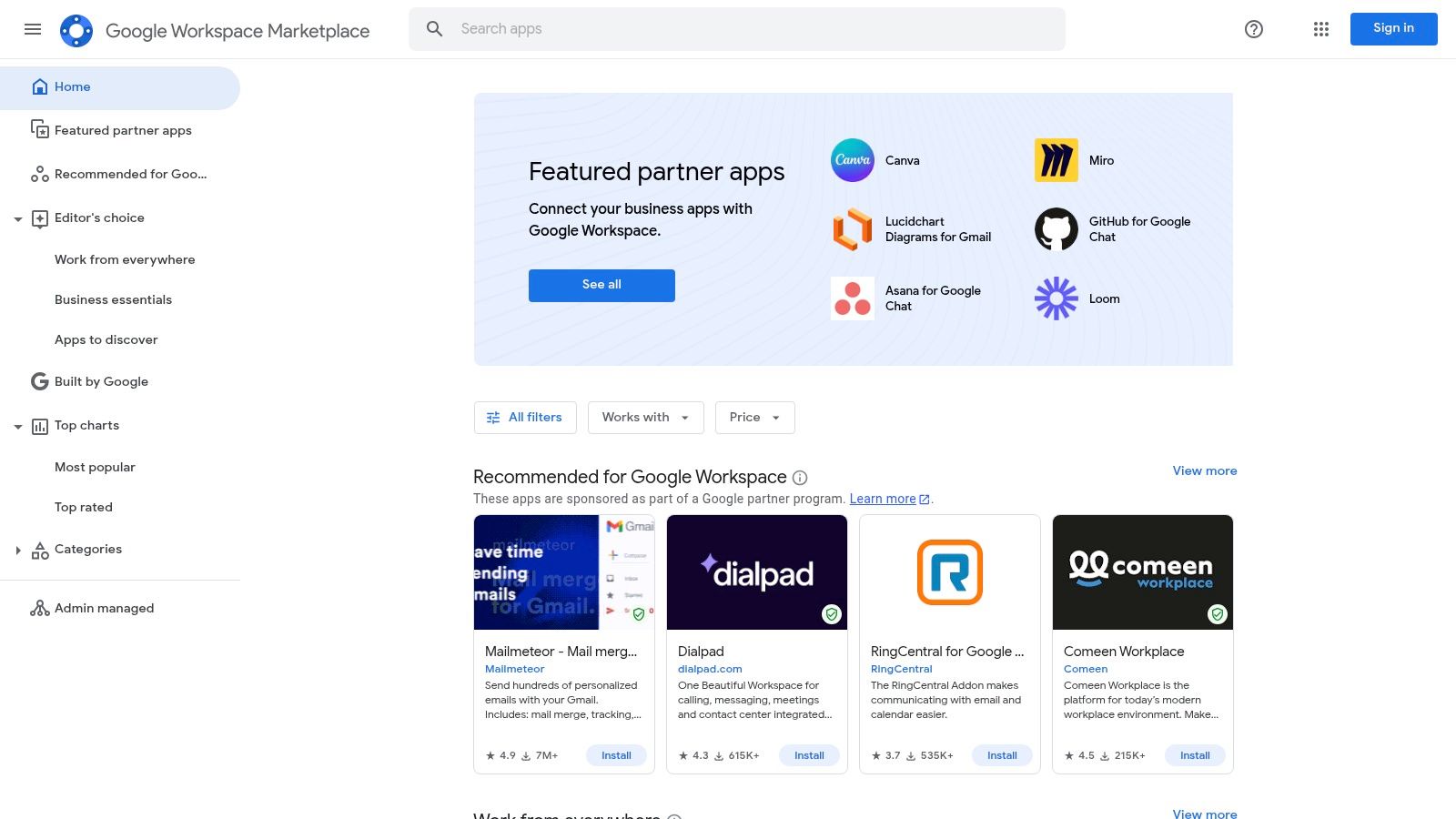Click the RingCentral logo thumbnail
1456x819 pixels.
[x=950, y=572]
